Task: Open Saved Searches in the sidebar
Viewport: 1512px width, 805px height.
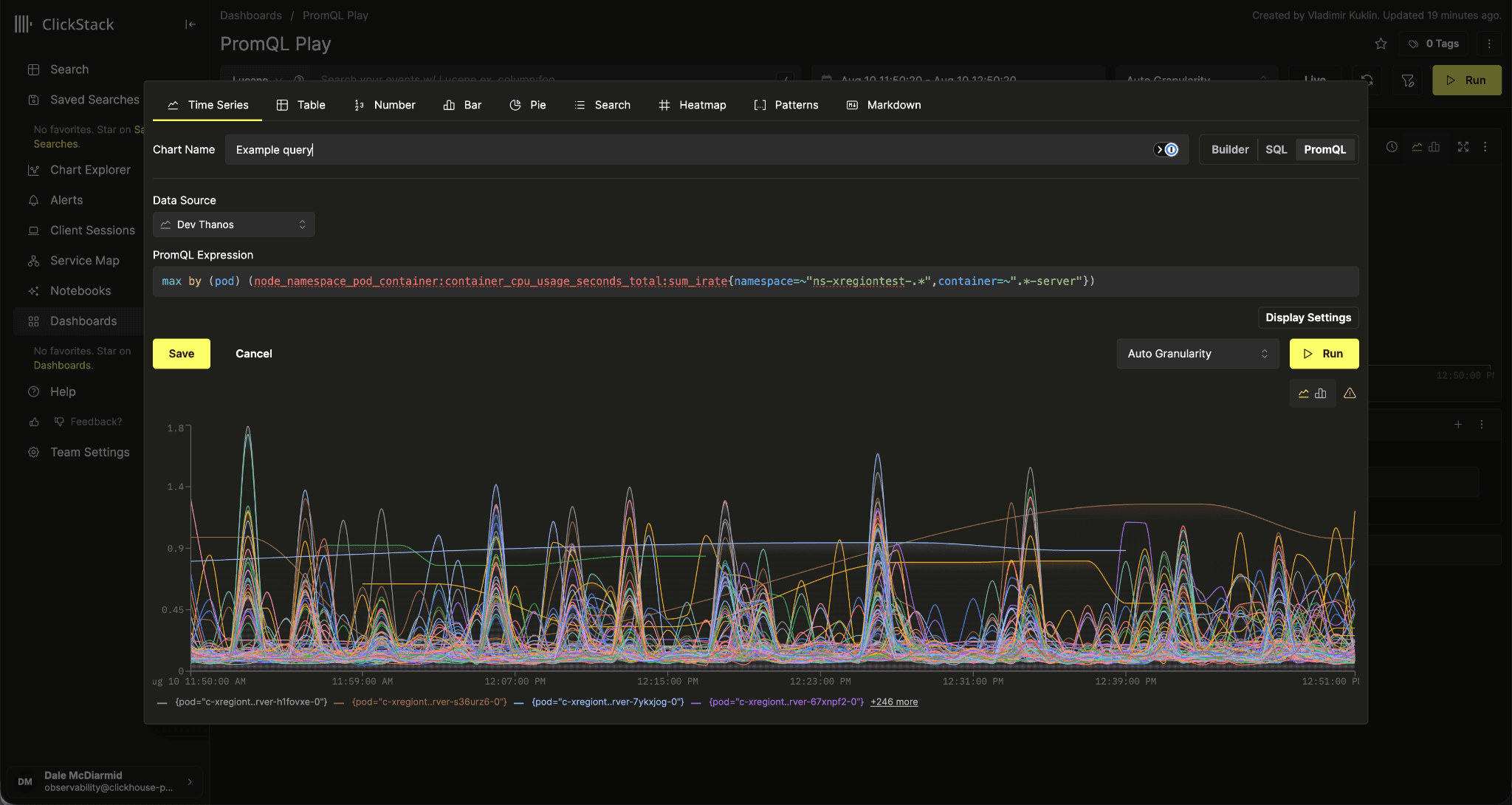Action: 94,100
